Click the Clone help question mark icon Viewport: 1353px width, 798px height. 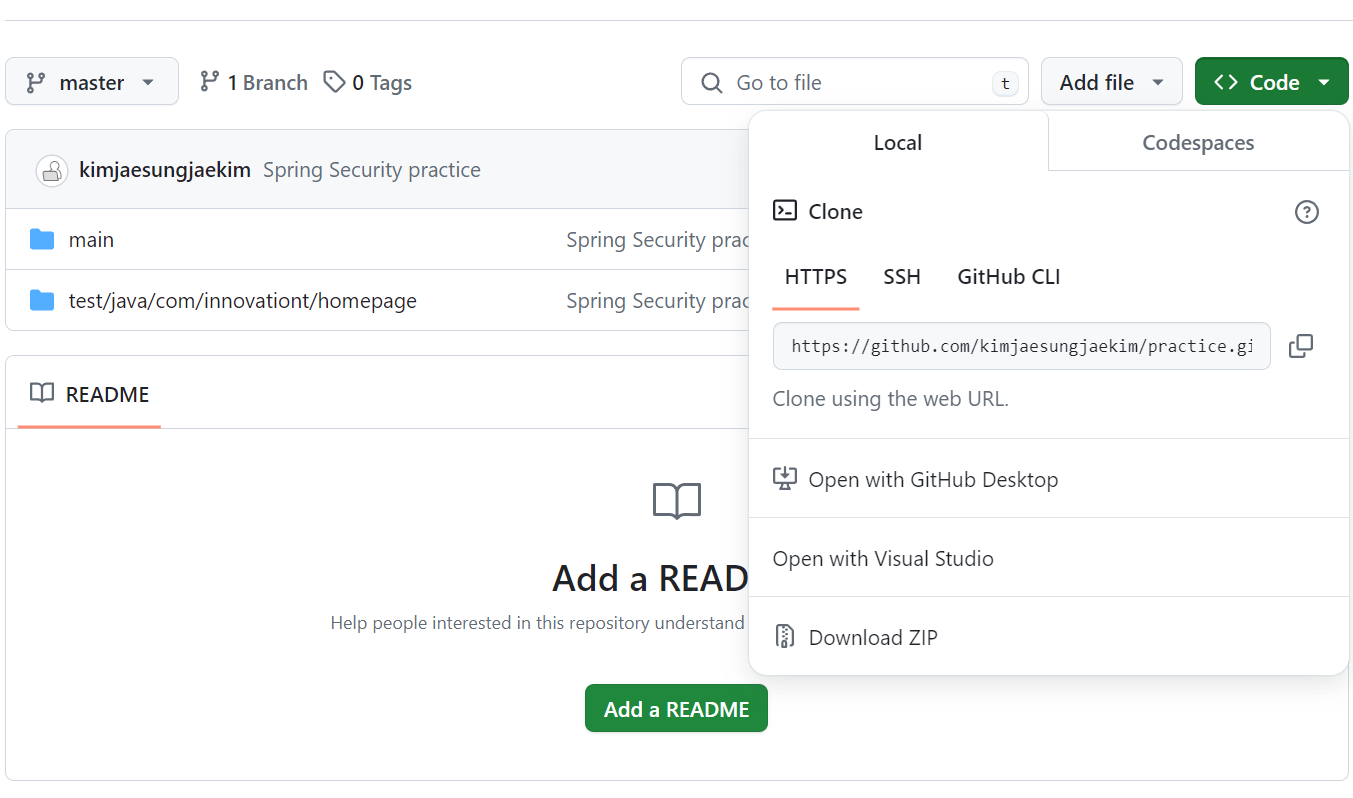1307,212
